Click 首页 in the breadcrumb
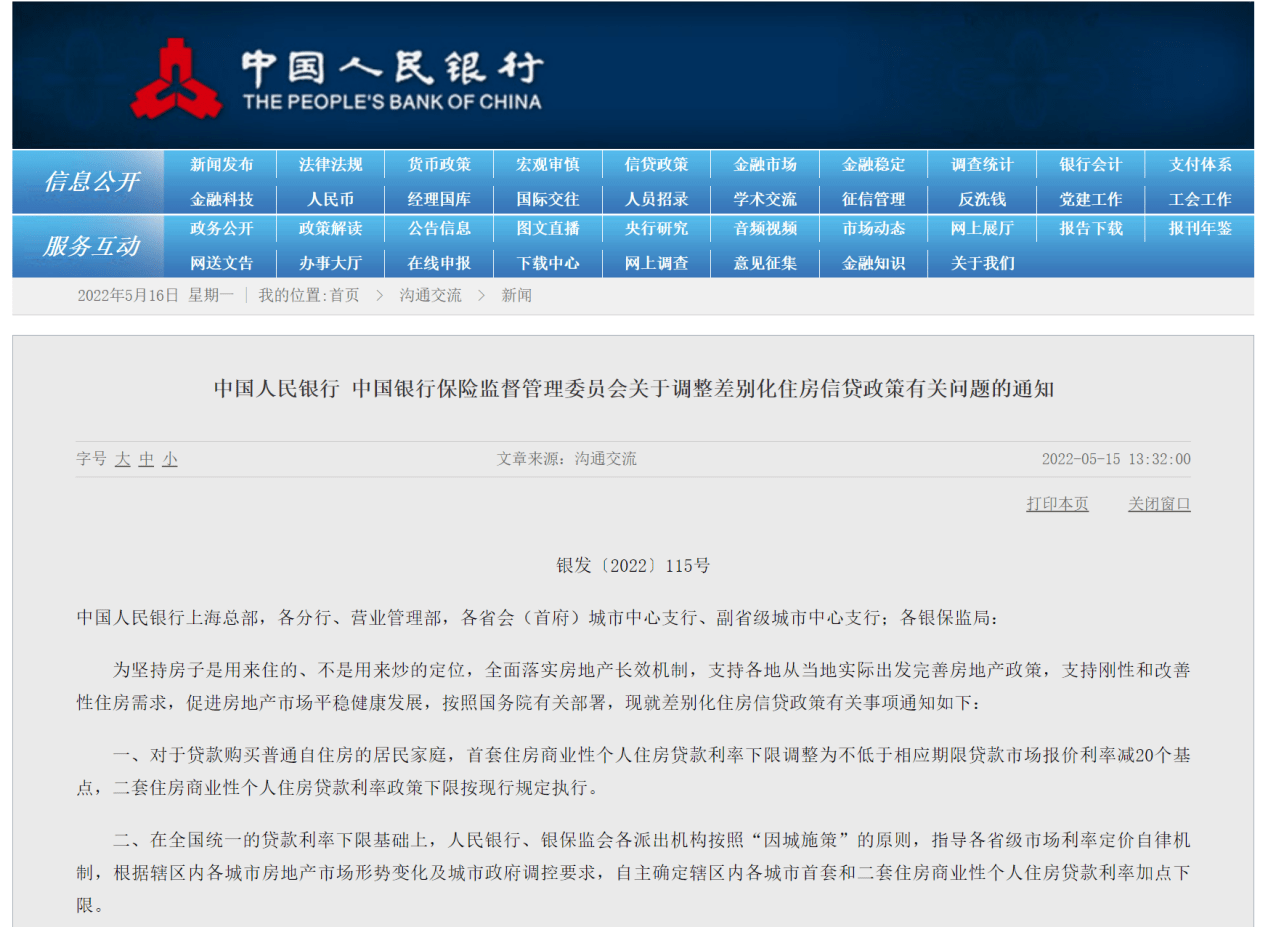This screenshot has width=1268, height=927. tap(344, 296)
